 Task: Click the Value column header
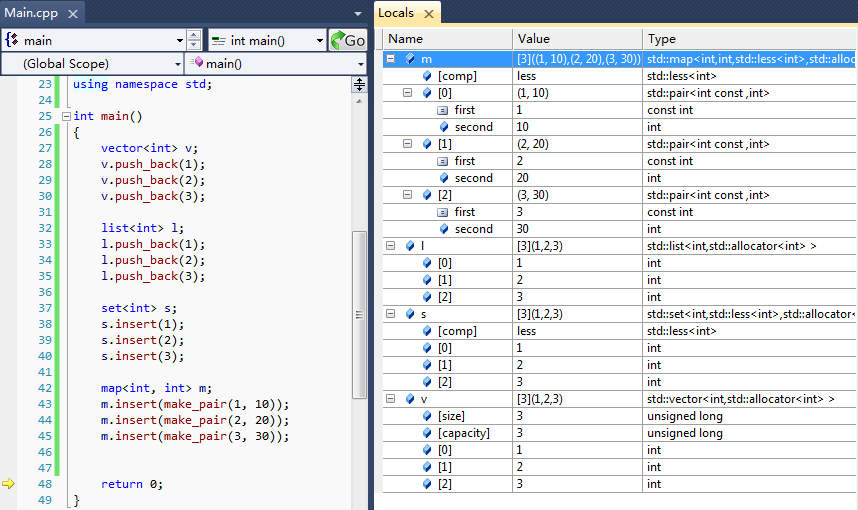pyautogui.click(x=577, y=39)
